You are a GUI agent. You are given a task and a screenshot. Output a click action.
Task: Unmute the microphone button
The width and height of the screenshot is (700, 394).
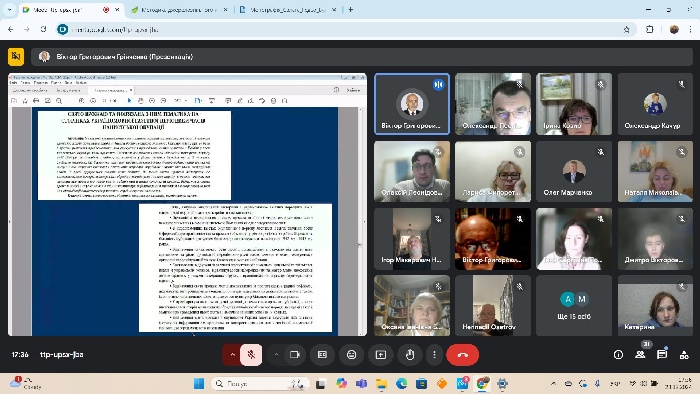pyautogui.click(x=251, y=355)
